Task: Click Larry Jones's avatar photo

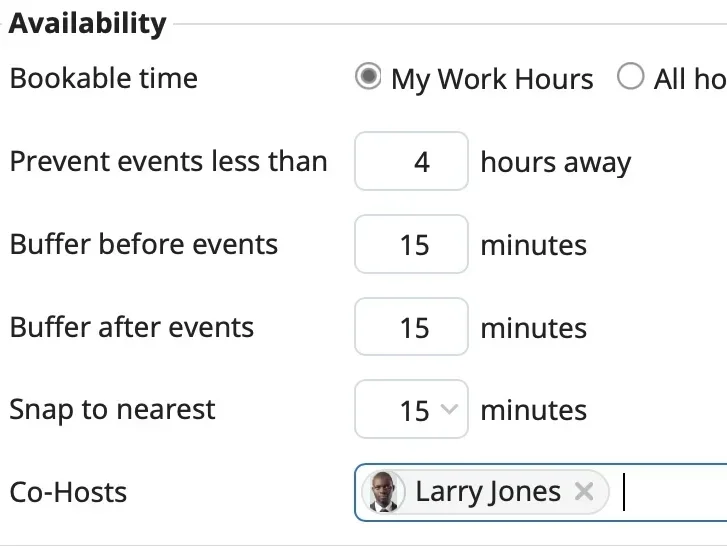Action: tap(382, 492)
